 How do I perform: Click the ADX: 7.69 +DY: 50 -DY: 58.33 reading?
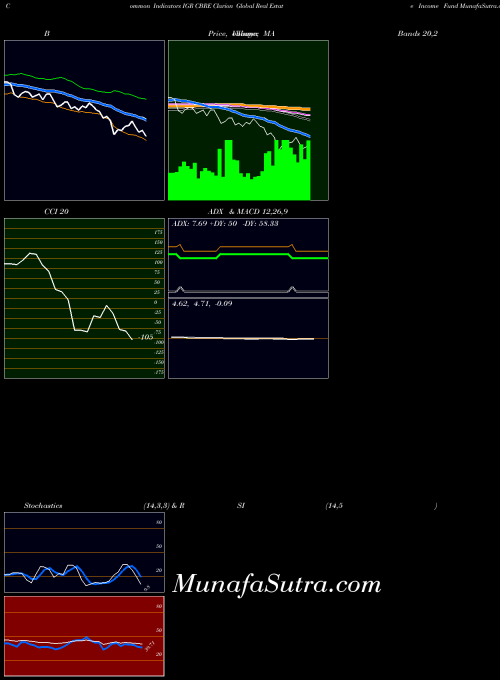click(x=225, y=224)
